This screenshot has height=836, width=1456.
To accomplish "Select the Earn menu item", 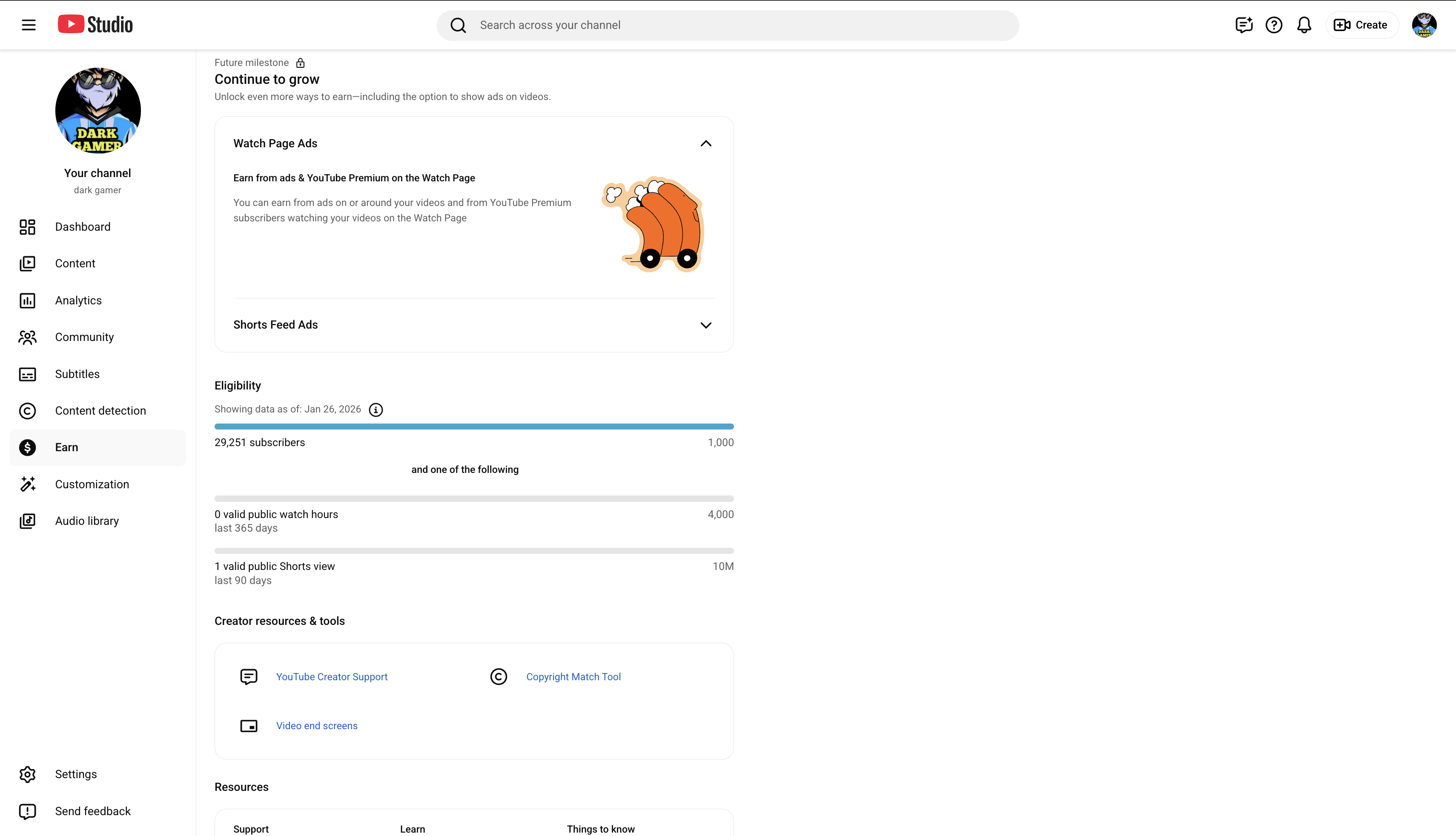I will click(x=97, y=447).
